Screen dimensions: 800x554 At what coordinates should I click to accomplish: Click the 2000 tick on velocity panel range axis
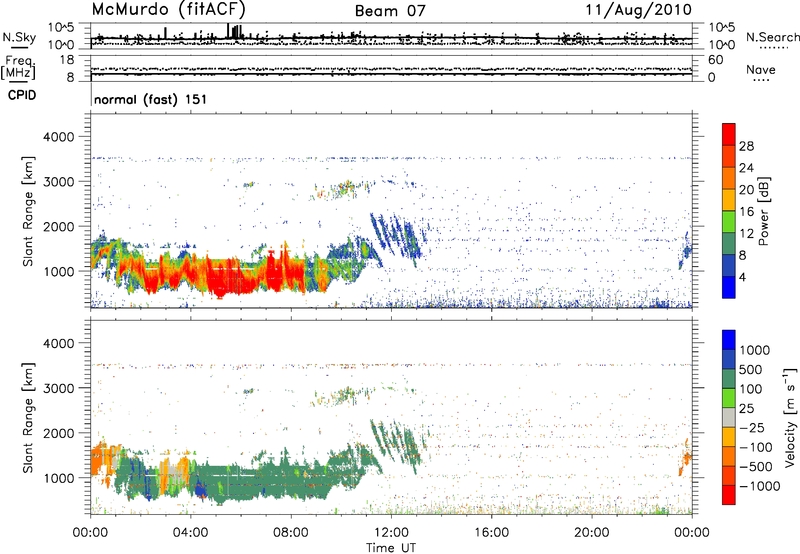(x=58, y=433)
